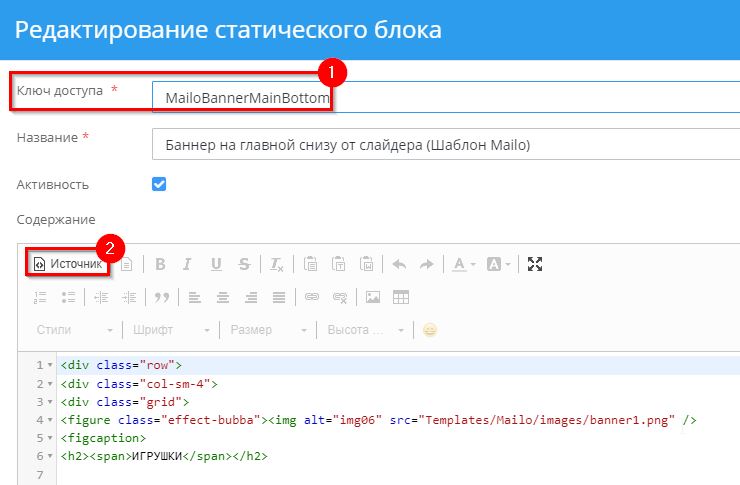Maximize the editor with fullscreen icon
This screenshot has width=740, height=485.
(x=535, y=264)
